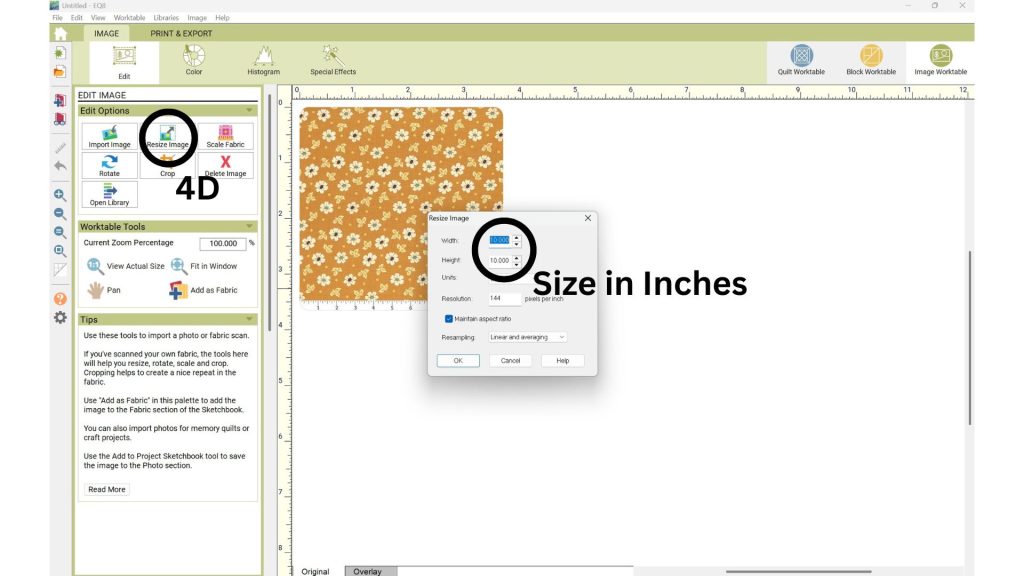Click the Import Image tool

click(x=109, y=137)
